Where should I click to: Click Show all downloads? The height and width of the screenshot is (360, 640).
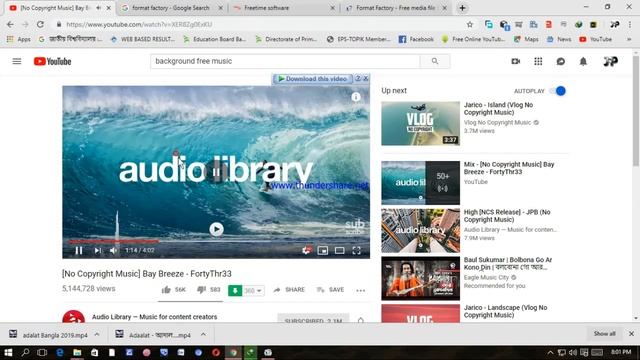tap(604, 333)
